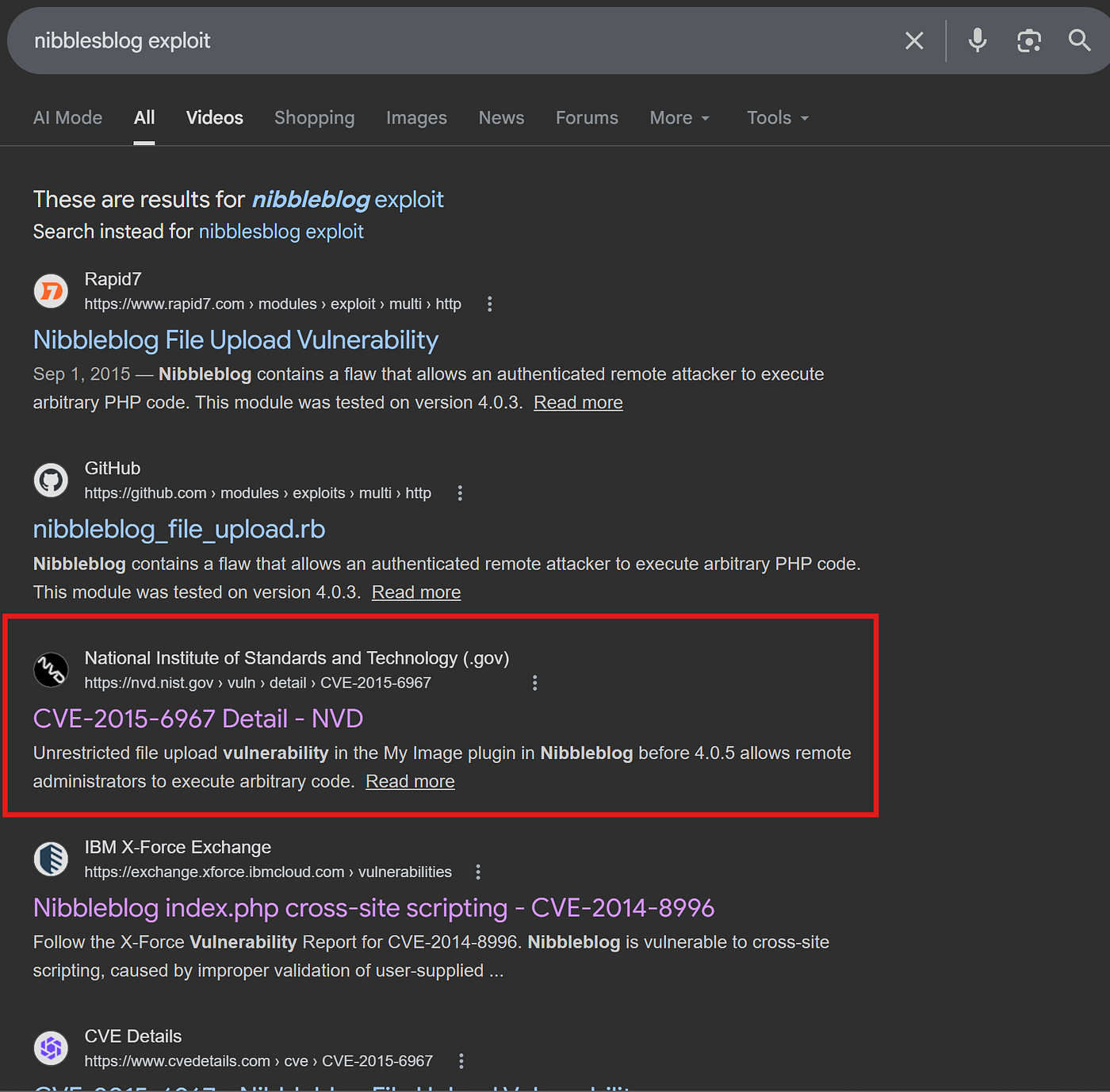
Task: Select the All results tab
Action: click(144, 117)
